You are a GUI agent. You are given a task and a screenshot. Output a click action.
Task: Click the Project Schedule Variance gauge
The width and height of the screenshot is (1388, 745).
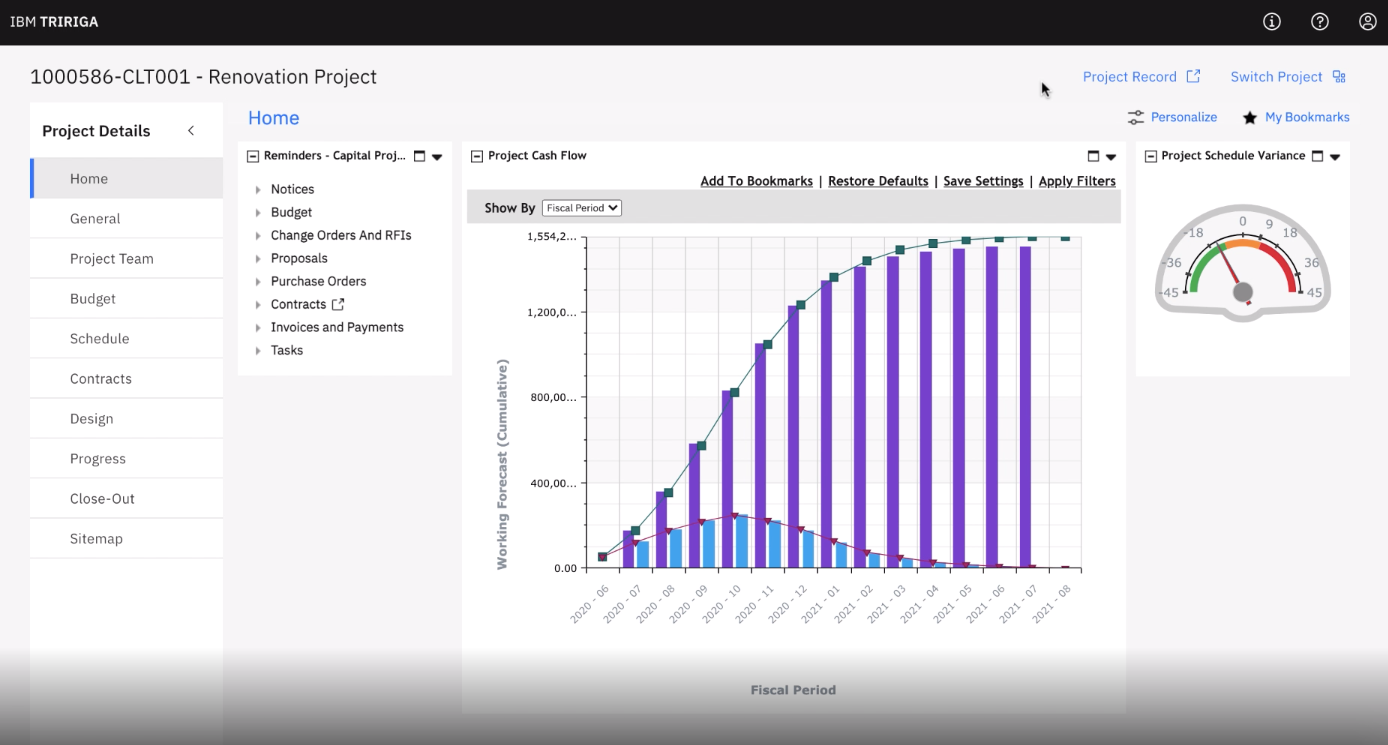coord(1242,263)
